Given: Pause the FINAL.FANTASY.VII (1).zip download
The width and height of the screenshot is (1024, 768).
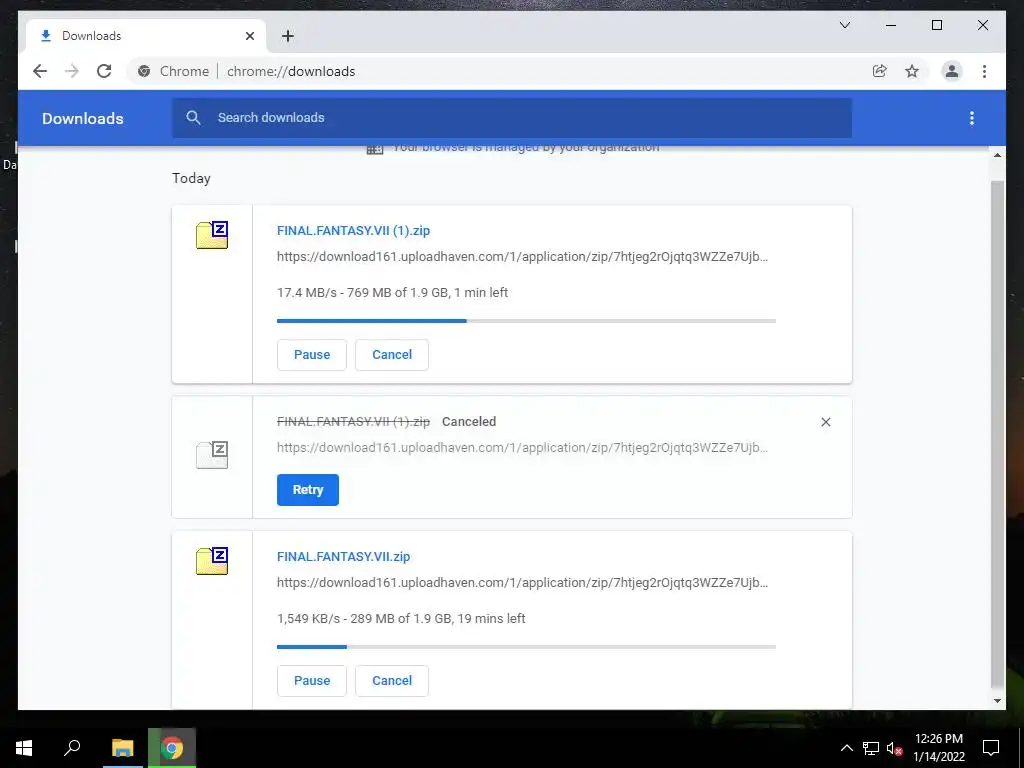Looking at the screenshot, I should [312, 355].
